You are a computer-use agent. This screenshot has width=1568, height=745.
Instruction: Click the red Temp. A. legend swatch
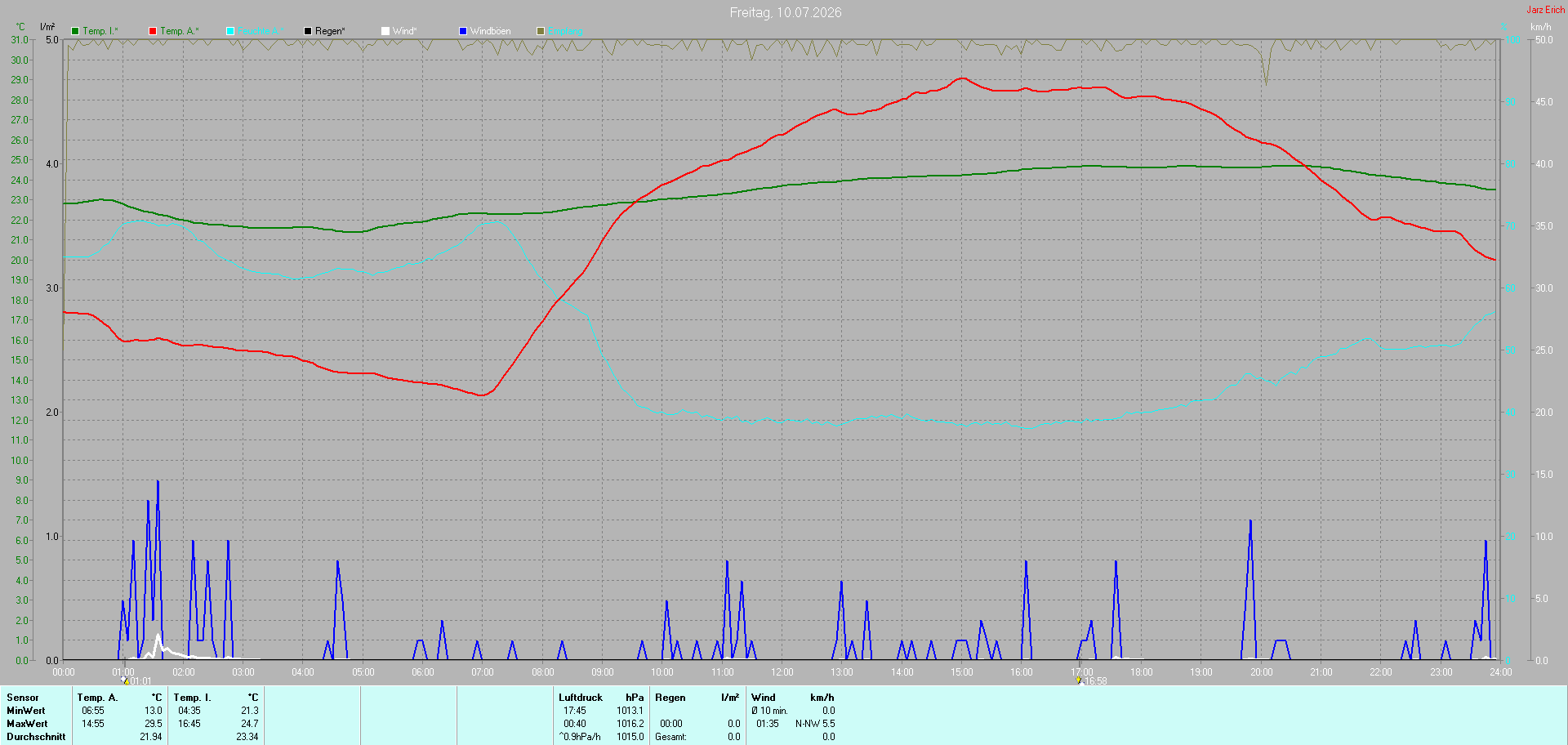(153, 31)
